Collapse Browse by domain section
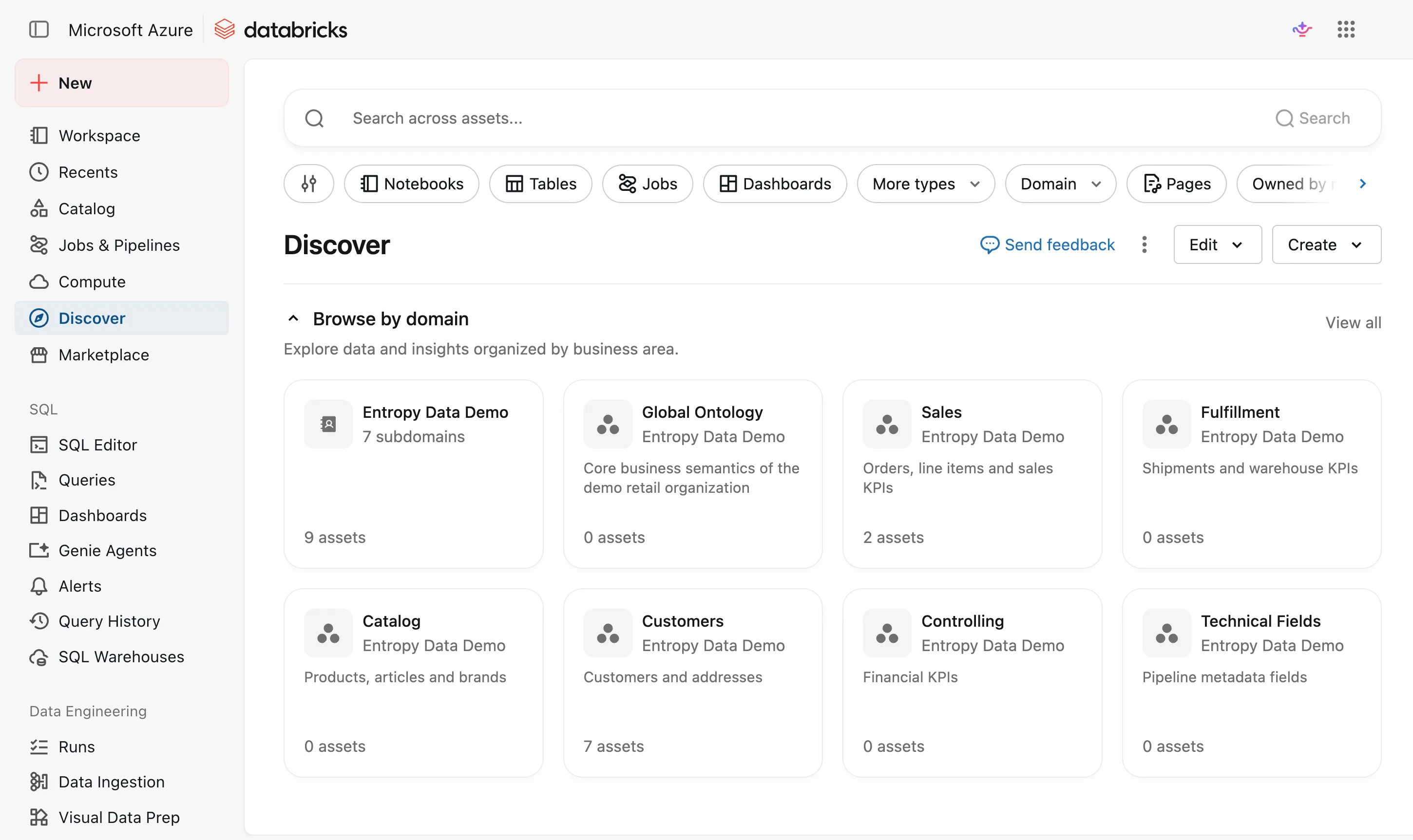Viewport: 1413px width, 840px height. [293, 318]
